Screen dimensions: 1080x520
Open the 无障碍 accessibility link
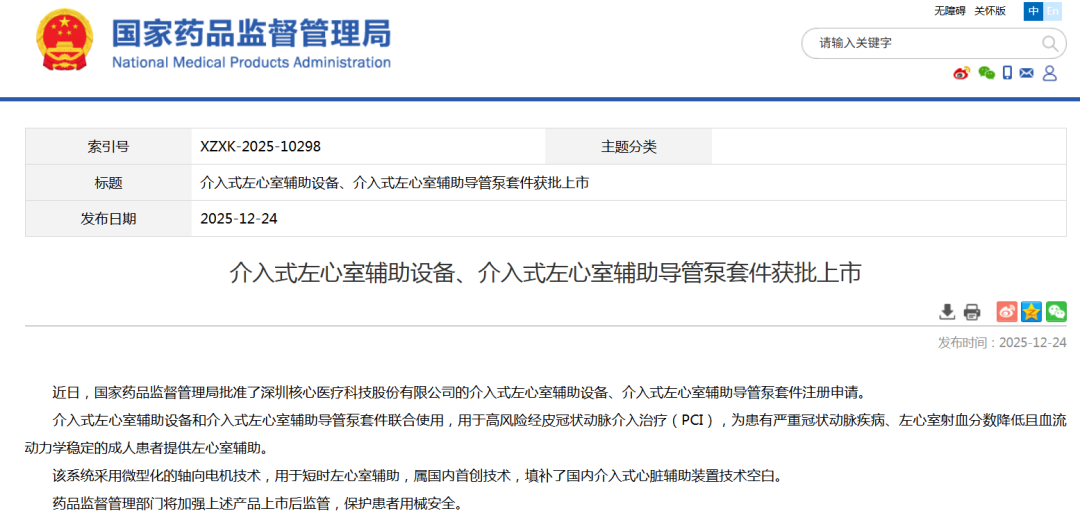tap(951, 11)
